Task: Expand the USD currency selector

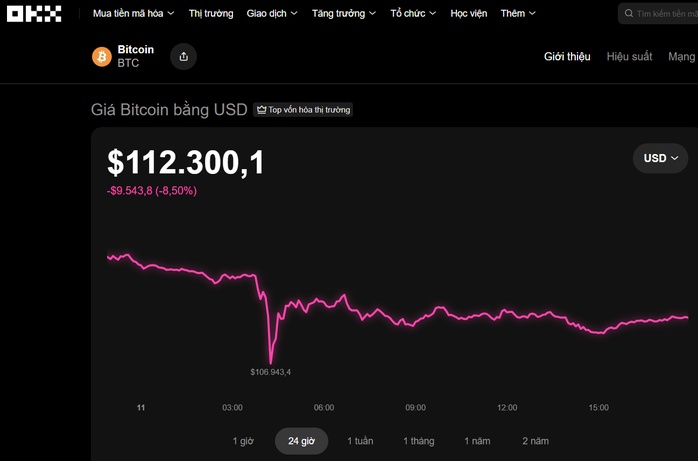Action: [660, 158]
